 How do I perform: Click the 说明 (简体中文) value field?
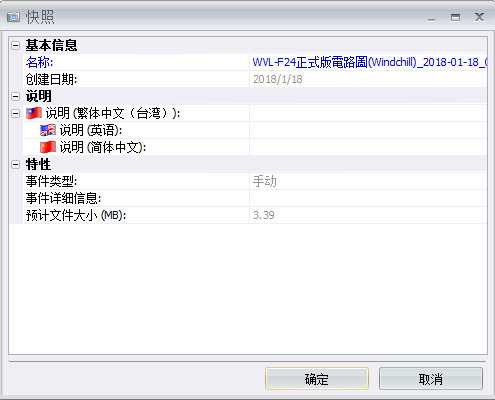point(368,147)
